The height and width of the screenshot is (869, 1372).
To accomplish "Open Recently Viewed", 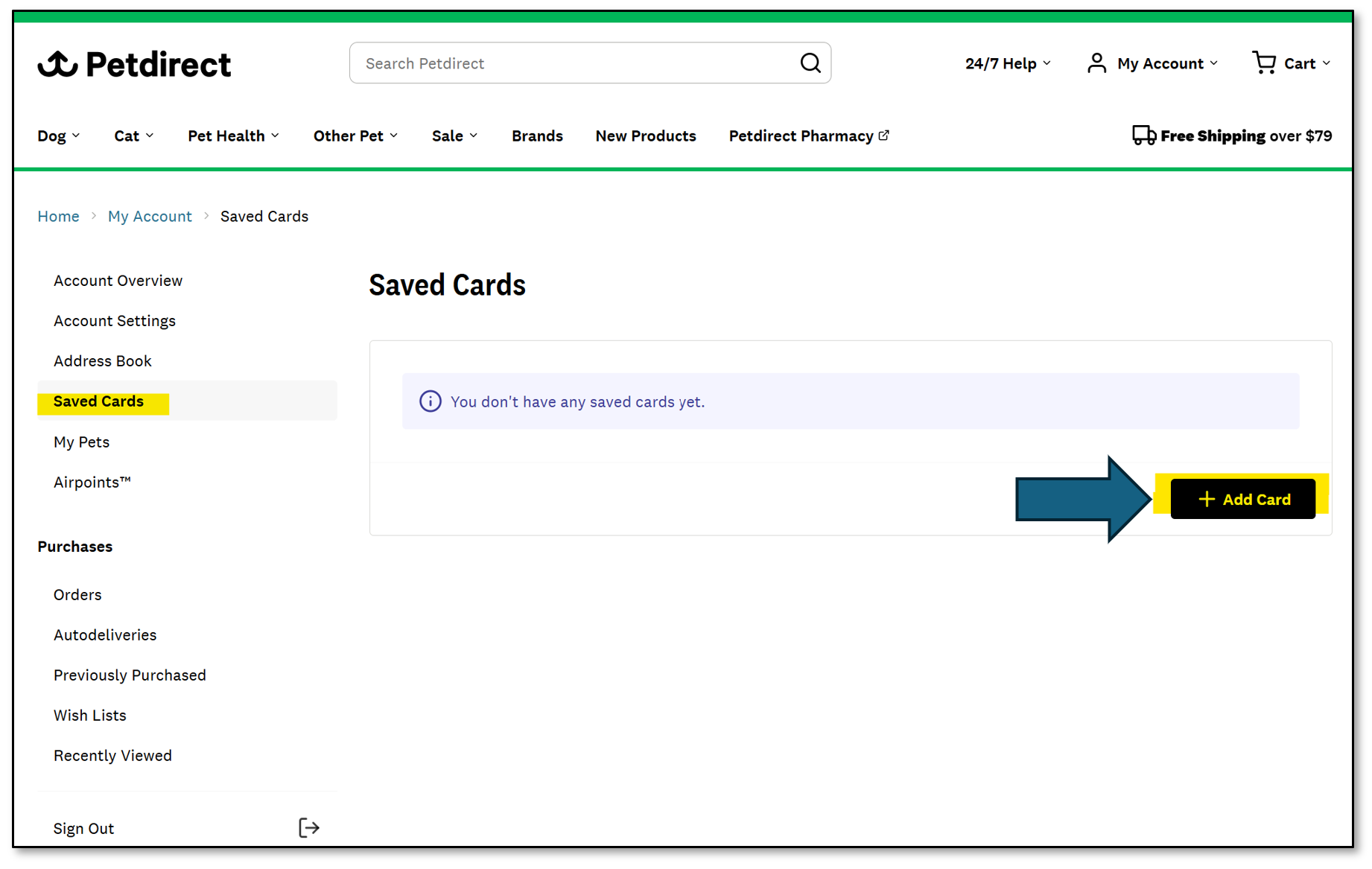I will pos(112,756).
